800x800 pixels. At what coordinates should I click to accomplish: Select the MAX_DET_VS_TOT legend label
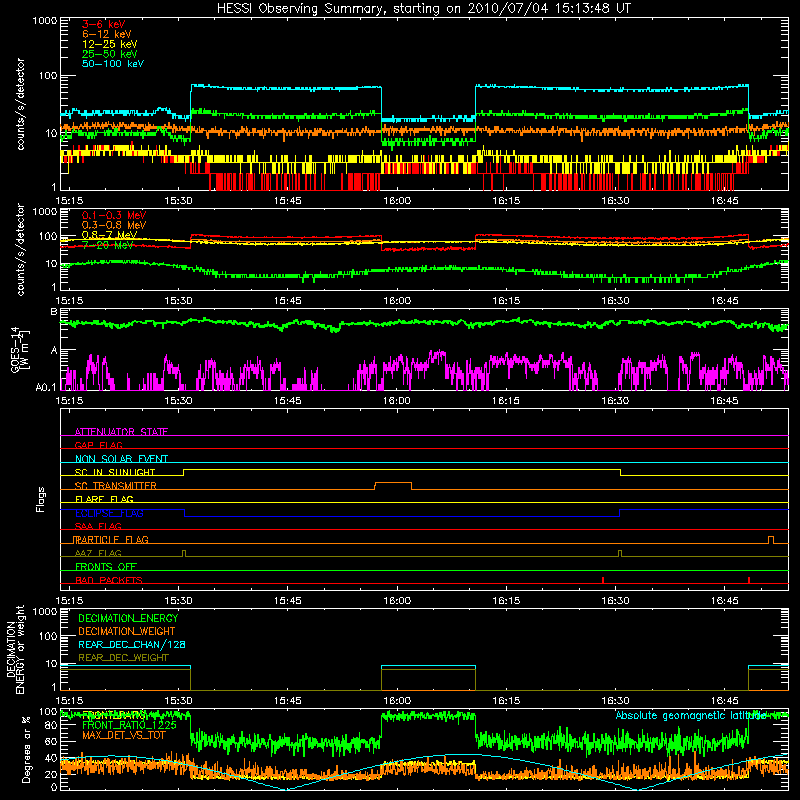point(124,735)
